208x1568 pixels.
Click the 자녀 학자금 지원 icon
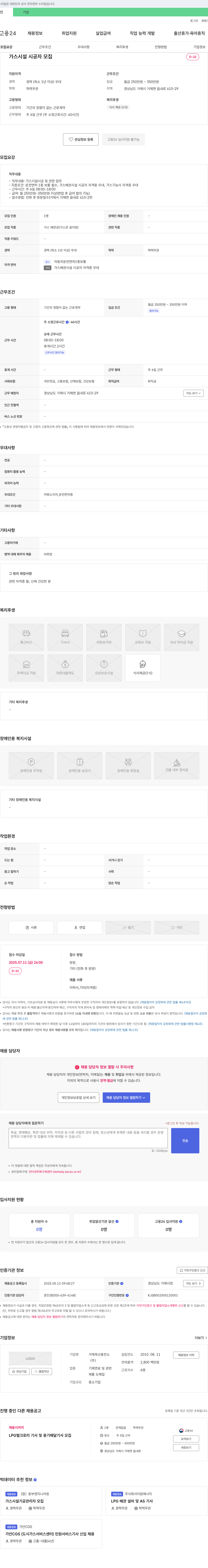pyautogui.click(x=182, y=637)
